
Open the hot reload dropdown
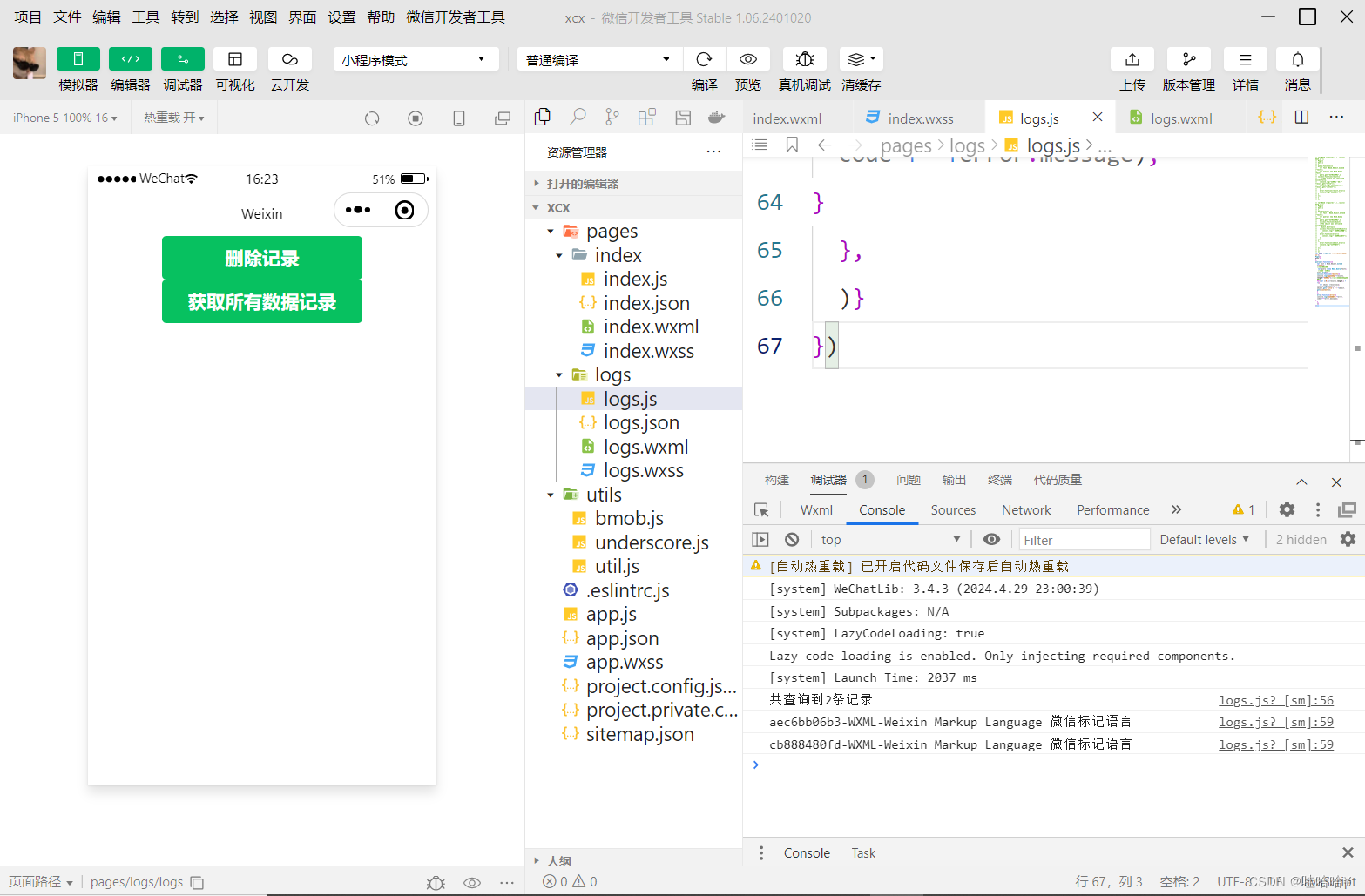[x=174, y=118]
